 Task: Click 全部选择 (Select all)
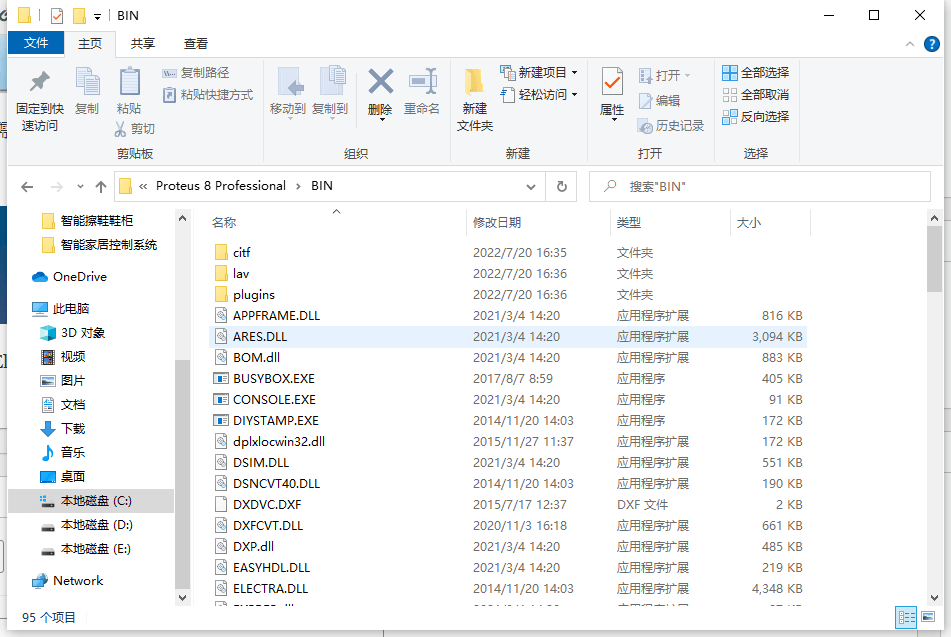coord(755,72)
